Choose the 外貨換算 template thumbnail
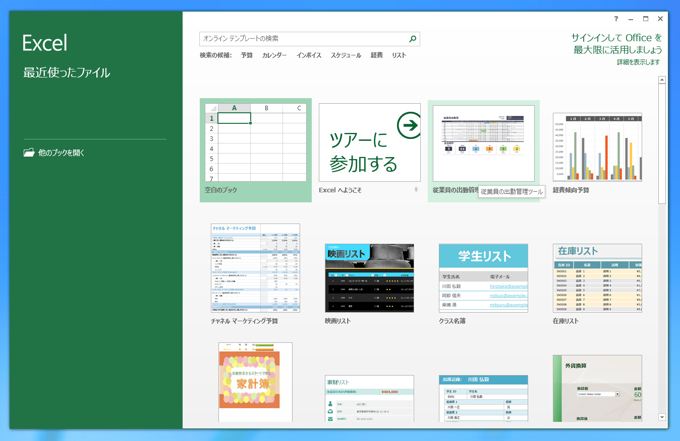 [x=597, y=388]
